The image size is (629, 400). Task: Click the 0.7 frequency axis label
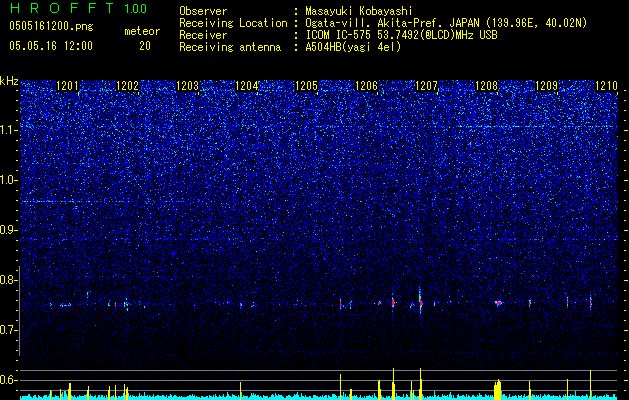(8, 330)
